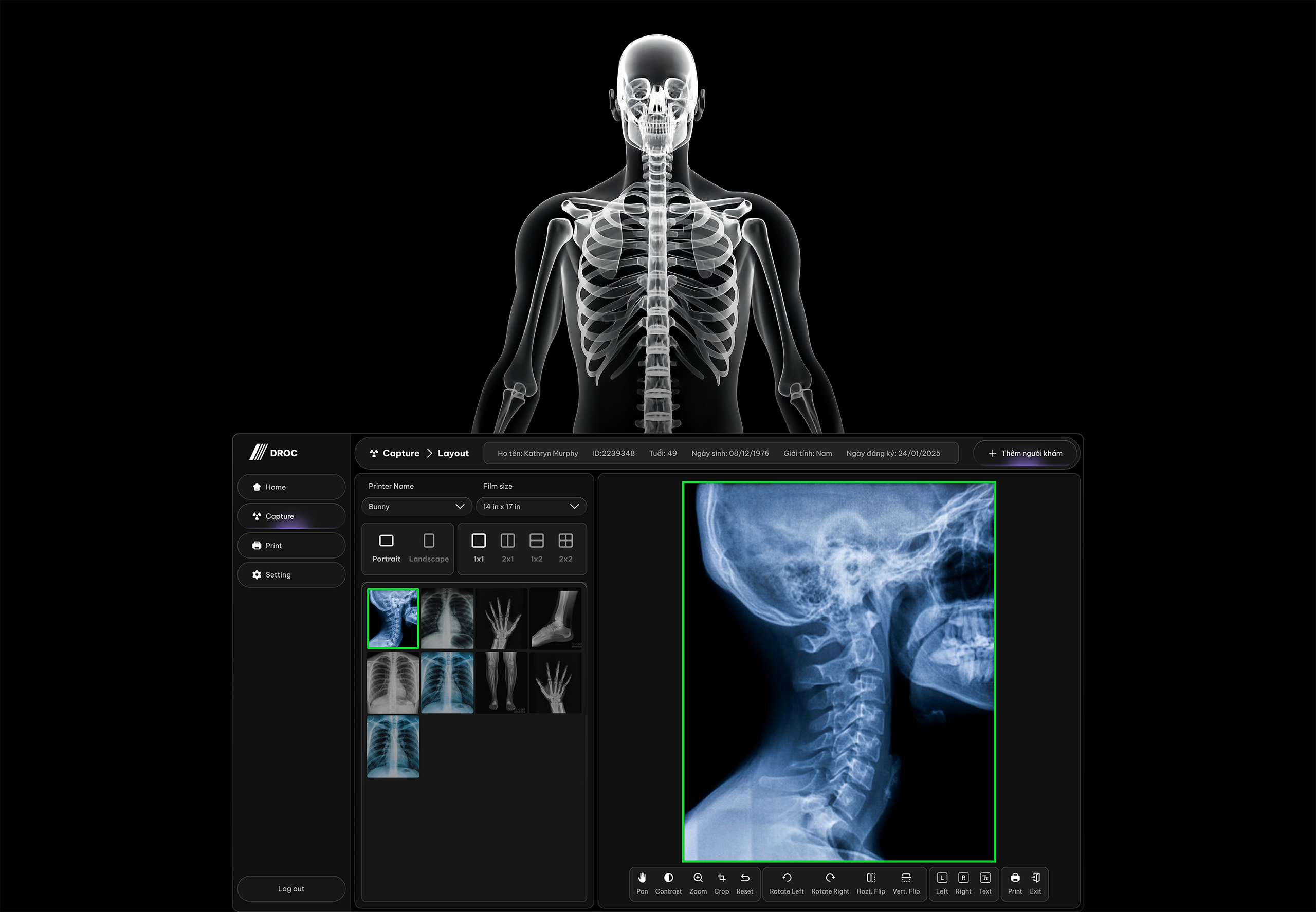
Task: Click the Rotate Right icon
Action: coord(830,882)
